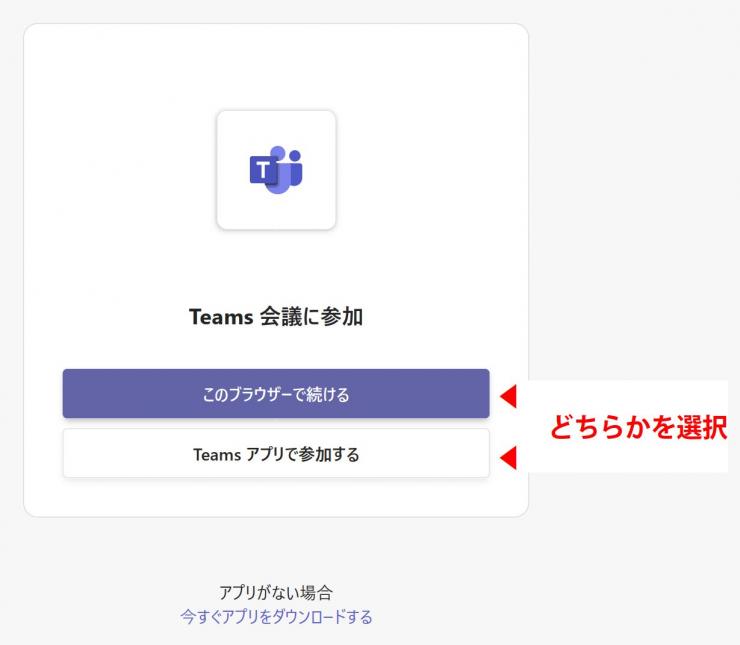Viewport: 740px width, 645px height.
Task: Click the red arrow beside このブラウザーで続ける
Action: pyautogui.click(x=507, y=396)
